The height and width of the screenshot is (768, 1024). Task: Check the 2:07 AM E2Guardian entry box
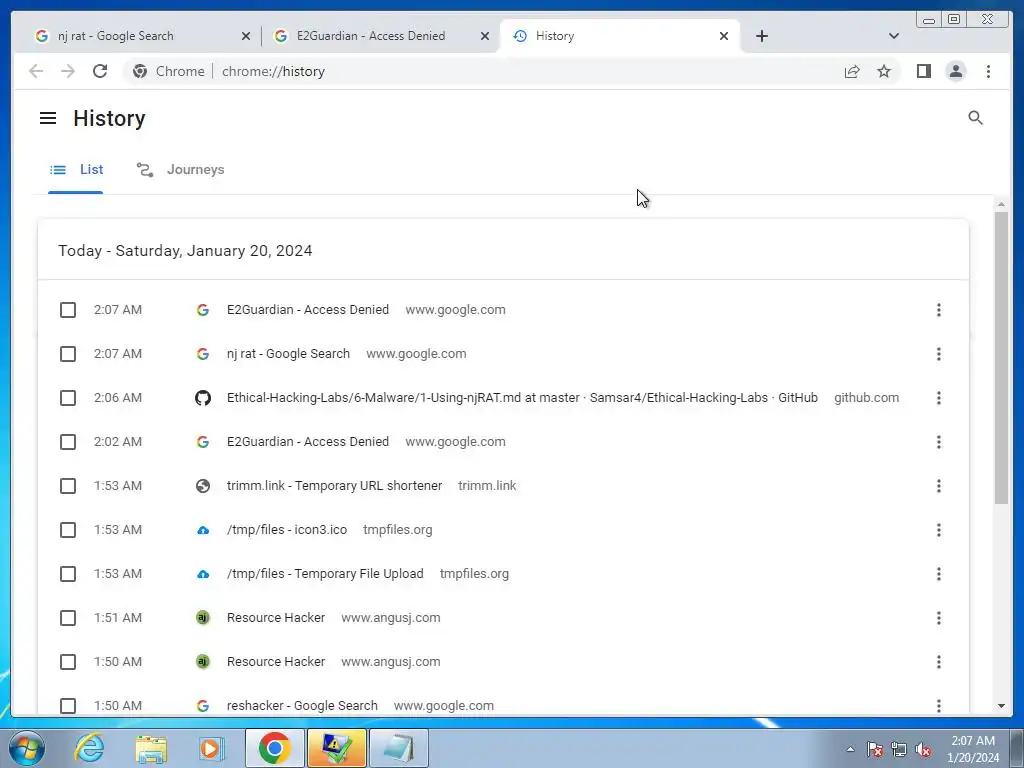[68, 310]
